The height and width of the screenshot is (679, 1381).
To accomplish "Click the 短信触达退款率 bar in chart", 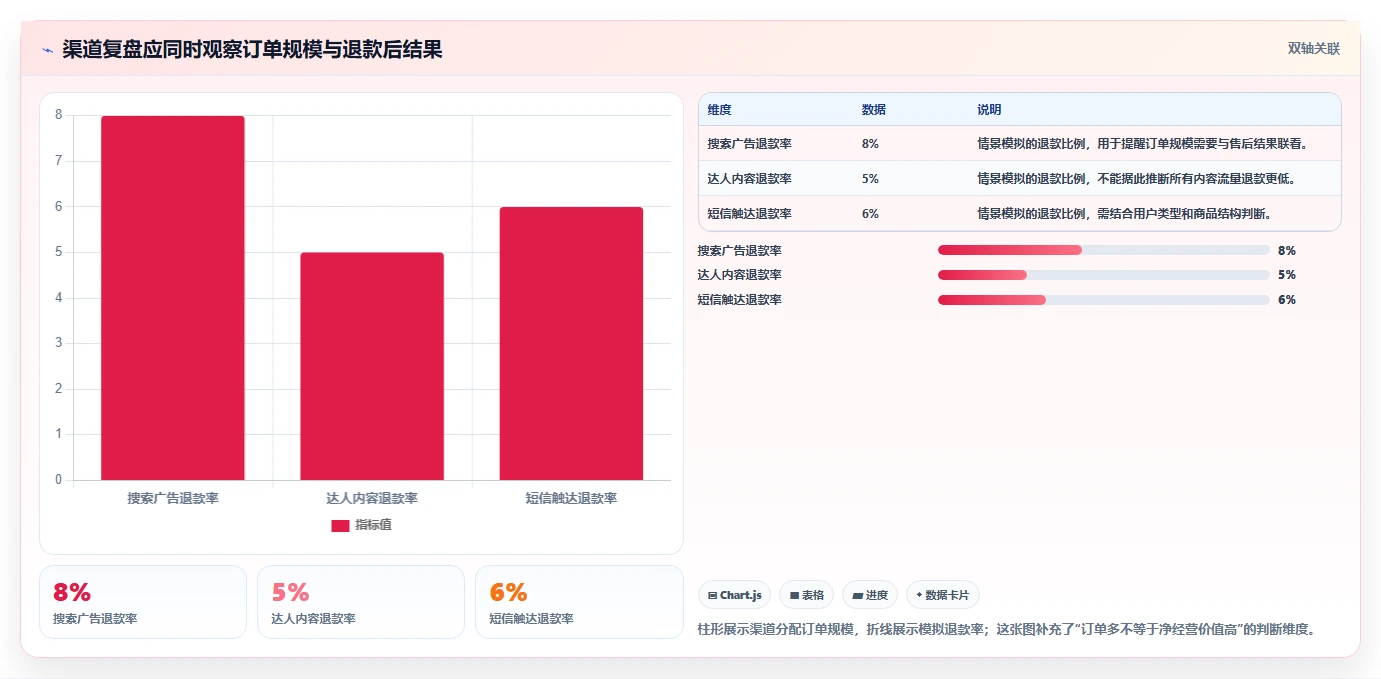I will (x=571, y=343).
